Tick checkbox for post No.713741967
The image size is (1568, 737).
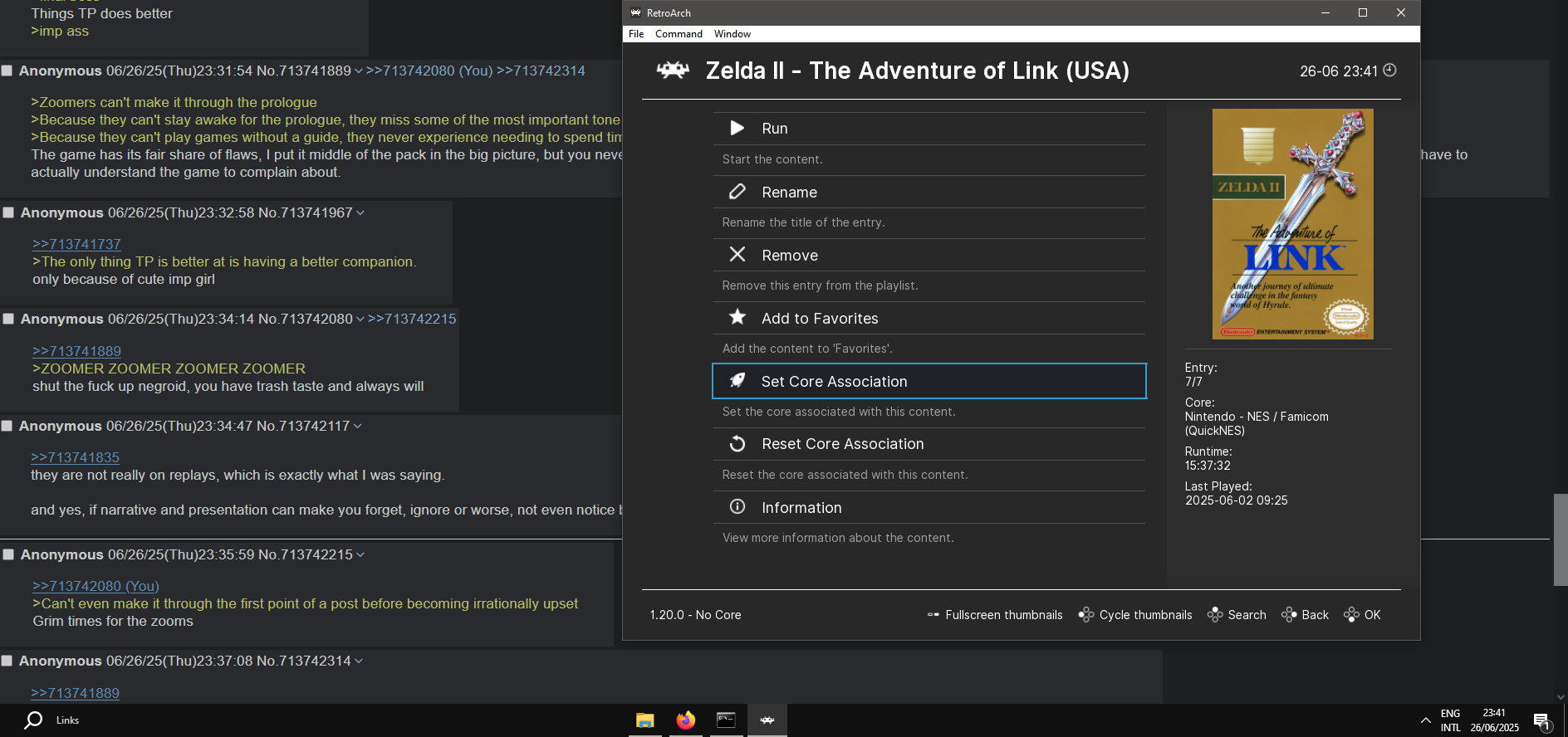(x=8, y=212)
